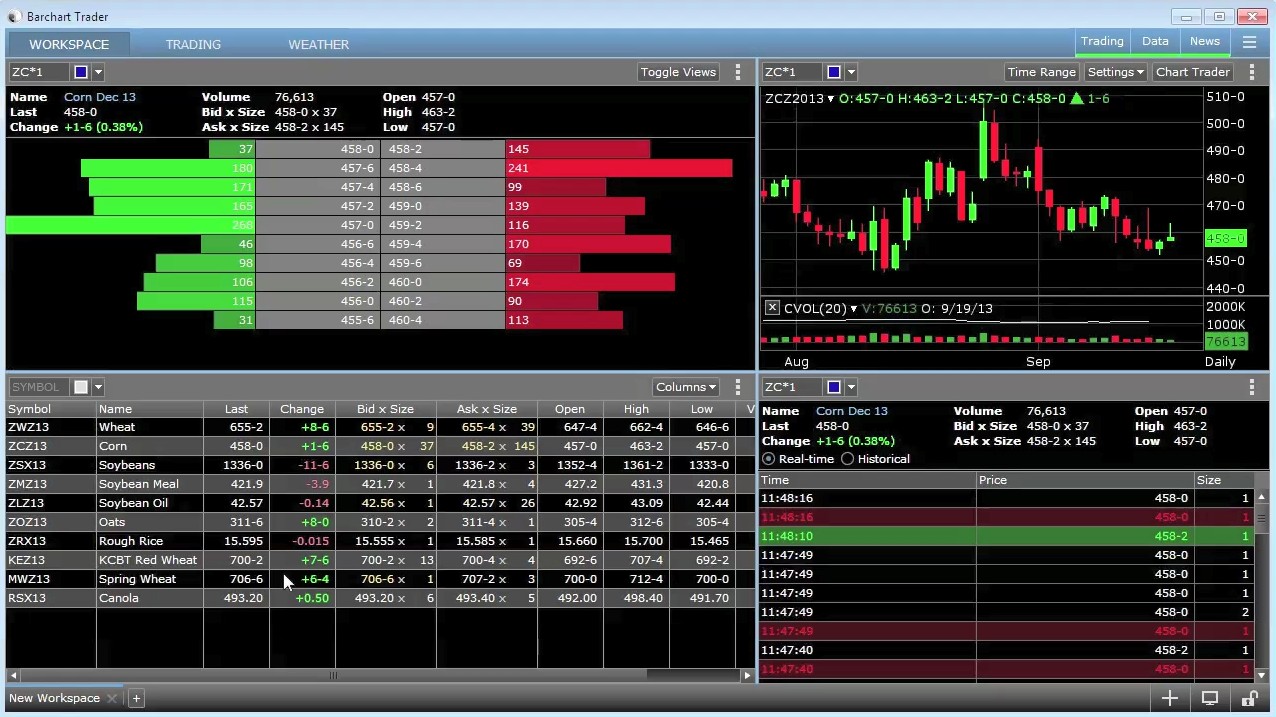Select the ZOZ13 Oats row
Screen dimensions: 1276x717
click(x=380, y=522)
